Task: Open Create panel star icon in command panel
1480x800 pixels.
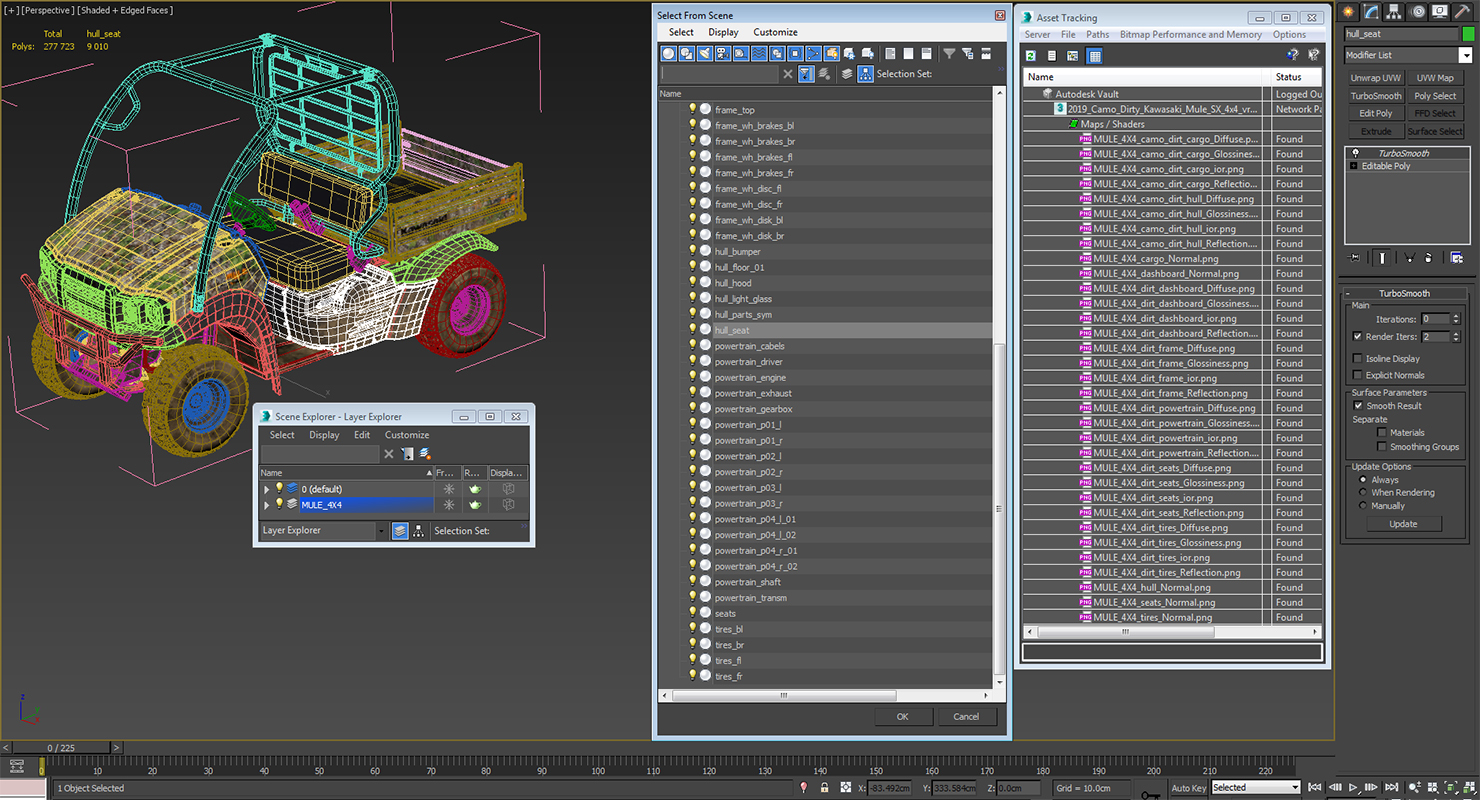Action: click(x=1350, y=12)
